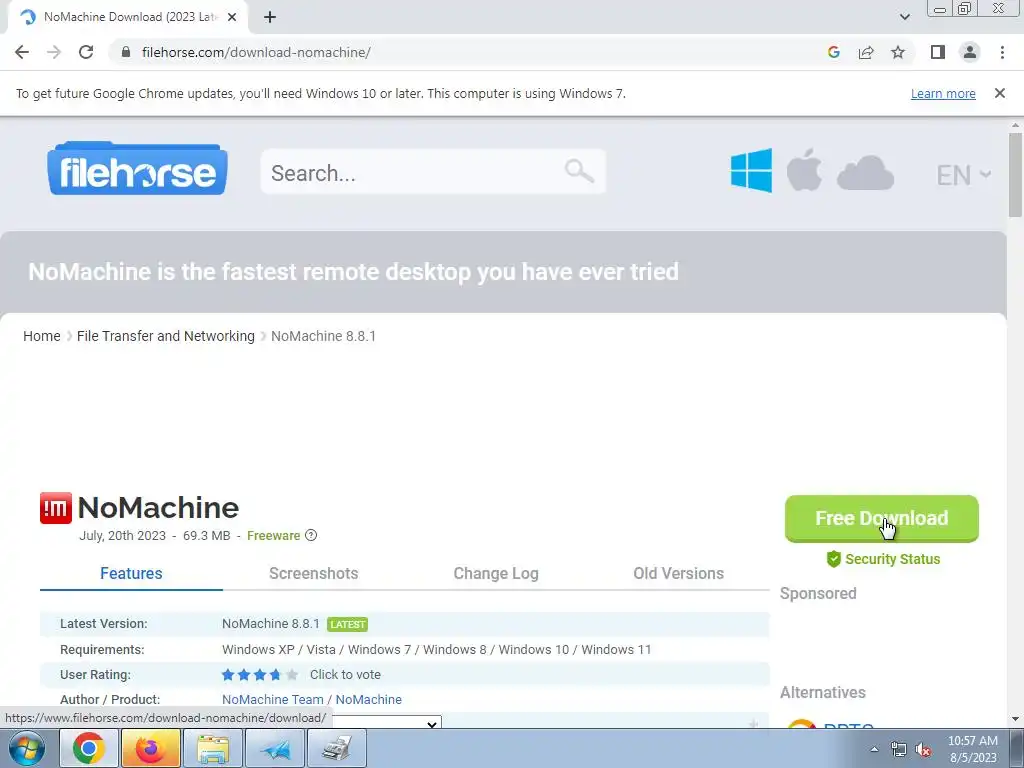Switch to the Screenshots tab

click(x=313, y=573)
